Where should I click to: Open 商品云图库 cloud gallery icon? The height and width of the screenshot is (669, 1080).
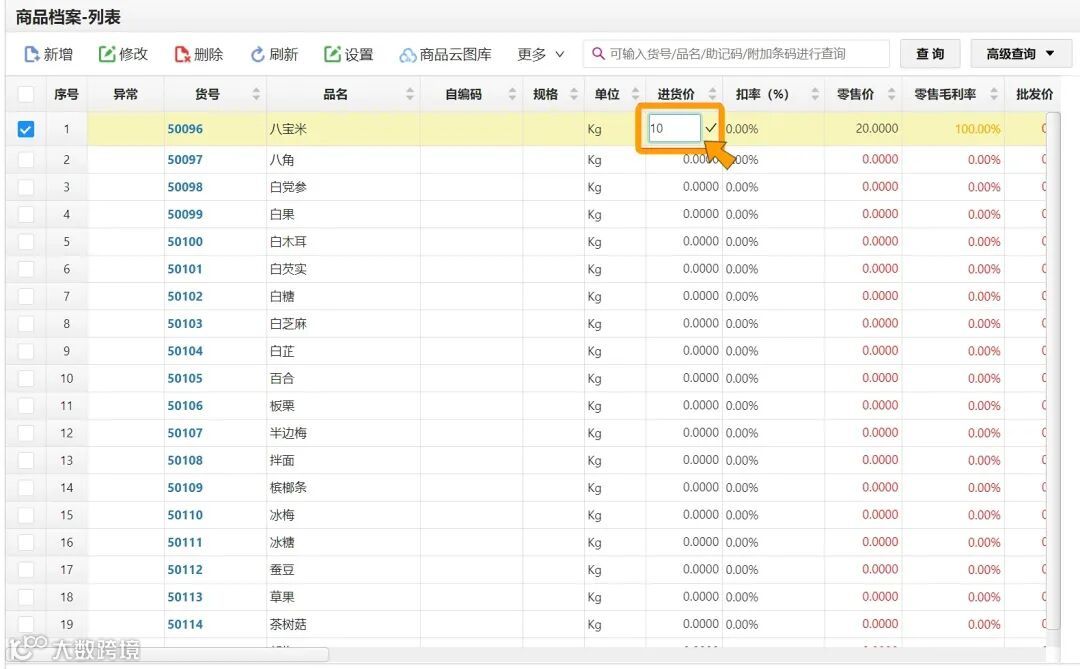point(408,55)
